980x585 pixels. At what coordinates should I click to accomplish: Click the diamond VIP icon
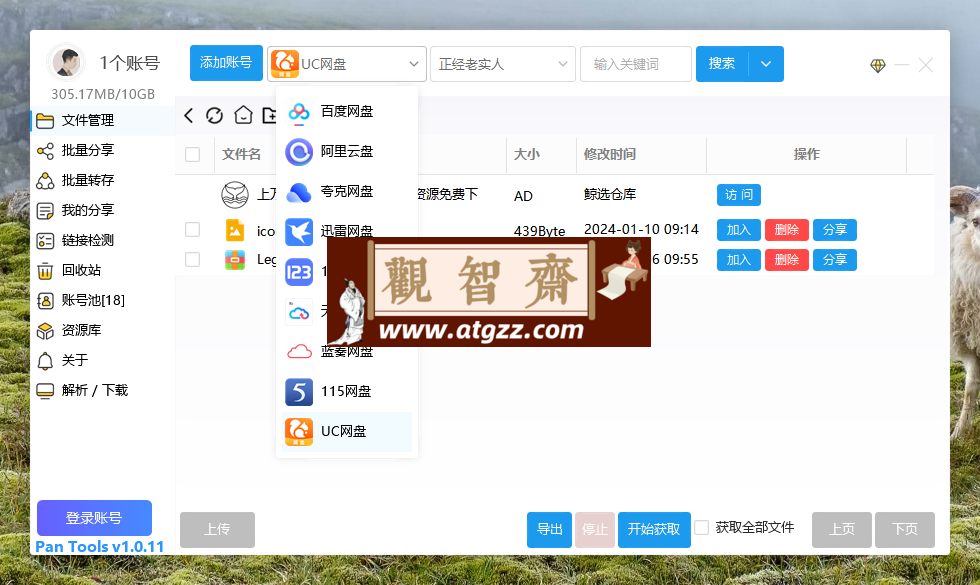click(x=878, y=65)
